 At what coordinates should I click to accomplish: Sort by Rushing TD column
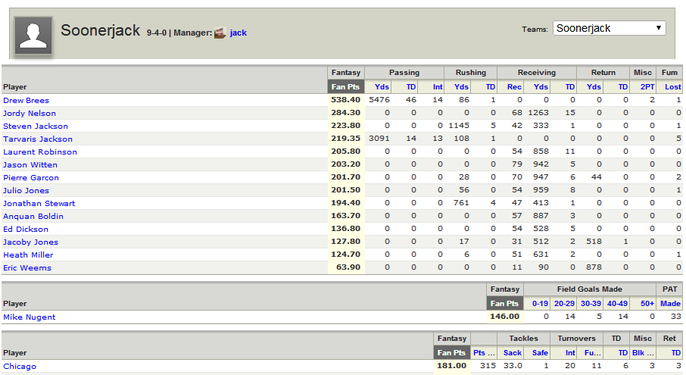[490, 87]
